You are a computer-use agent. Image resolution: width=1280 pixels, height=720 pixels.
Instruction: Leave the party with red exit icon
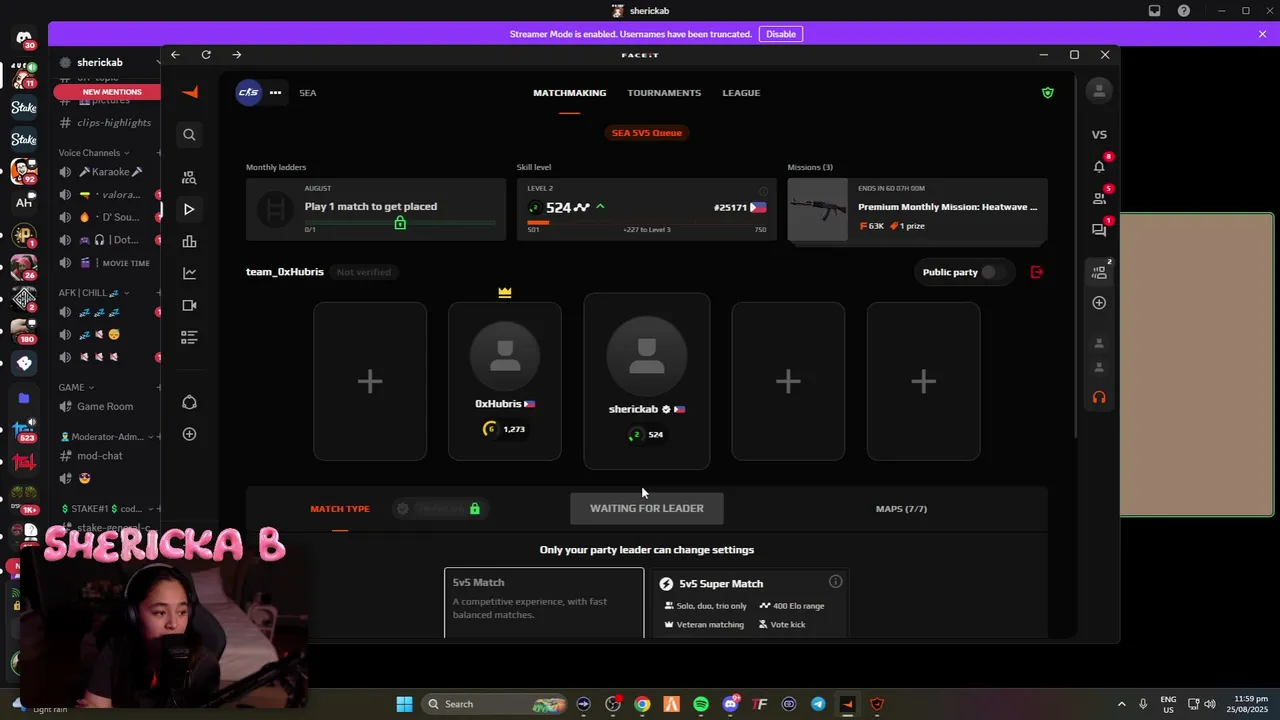[1036, 272]
